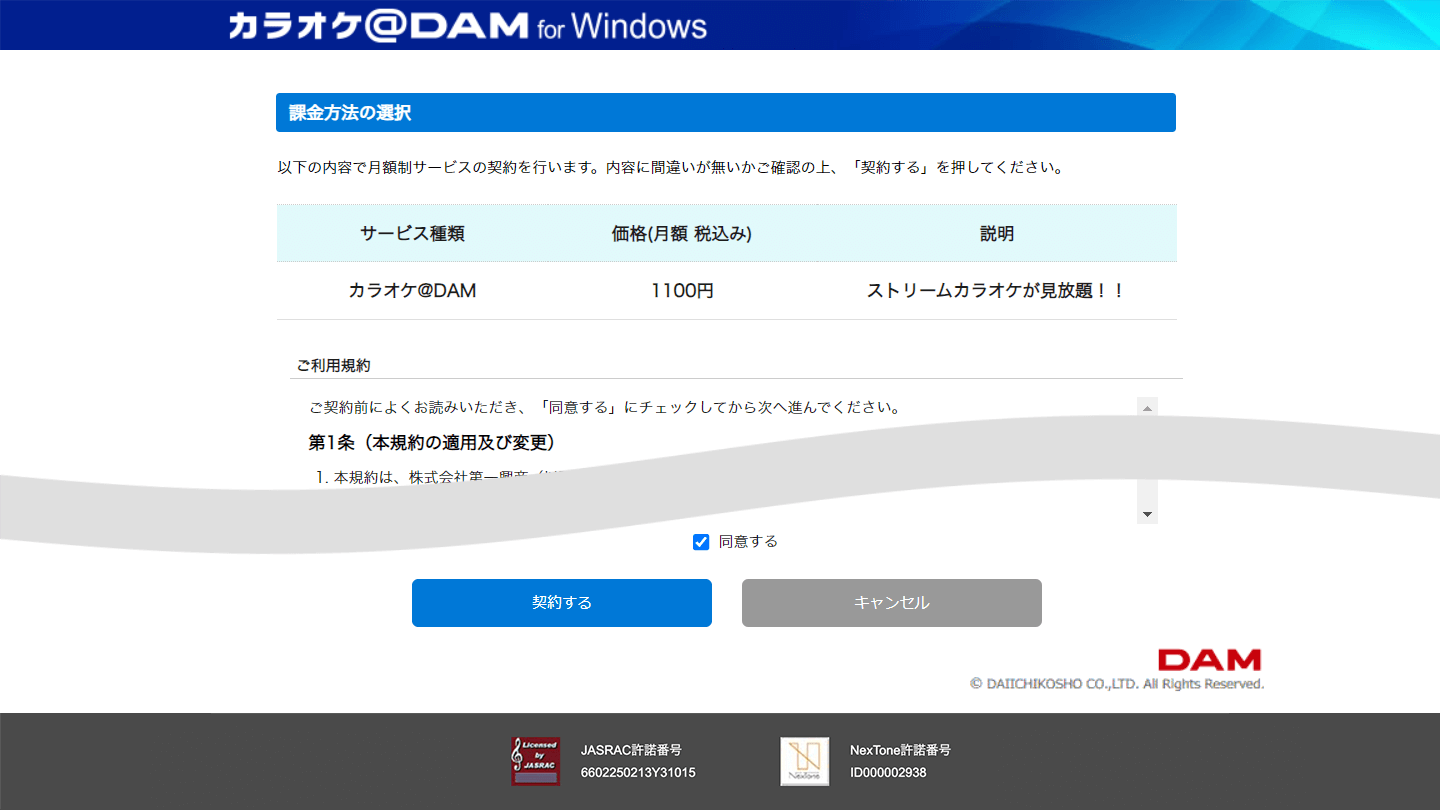Click the ご利用規約 label

333,366
